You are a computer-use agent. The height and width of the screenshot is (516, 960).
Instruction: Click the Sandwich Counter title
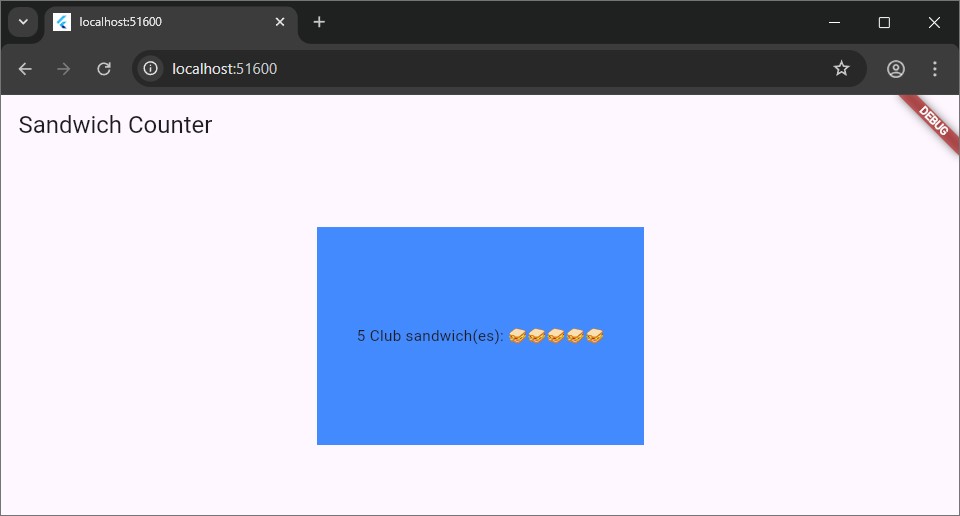click(115, 125)
